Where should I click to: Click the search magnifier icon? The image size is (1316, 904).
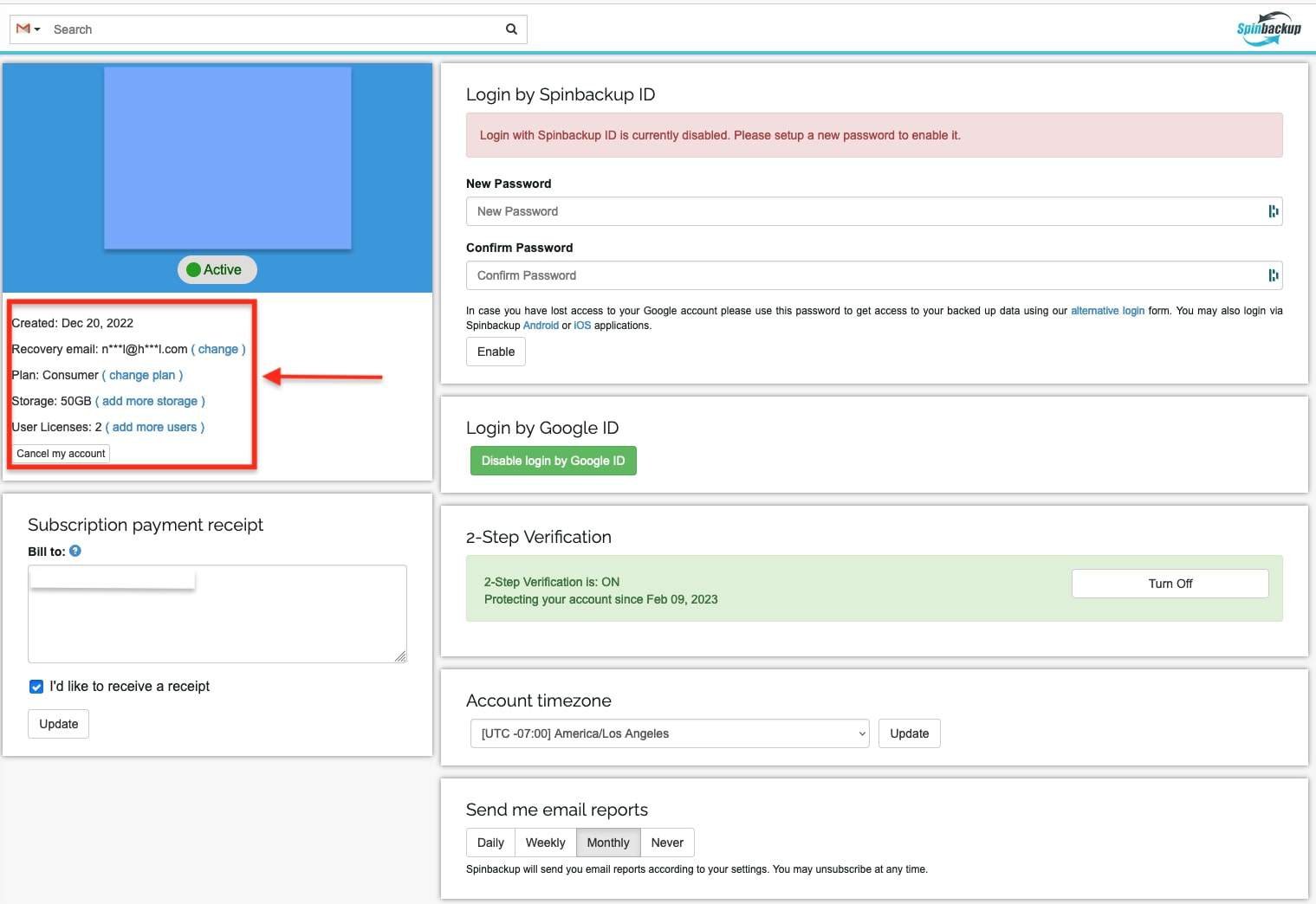(x=511, y=29)
